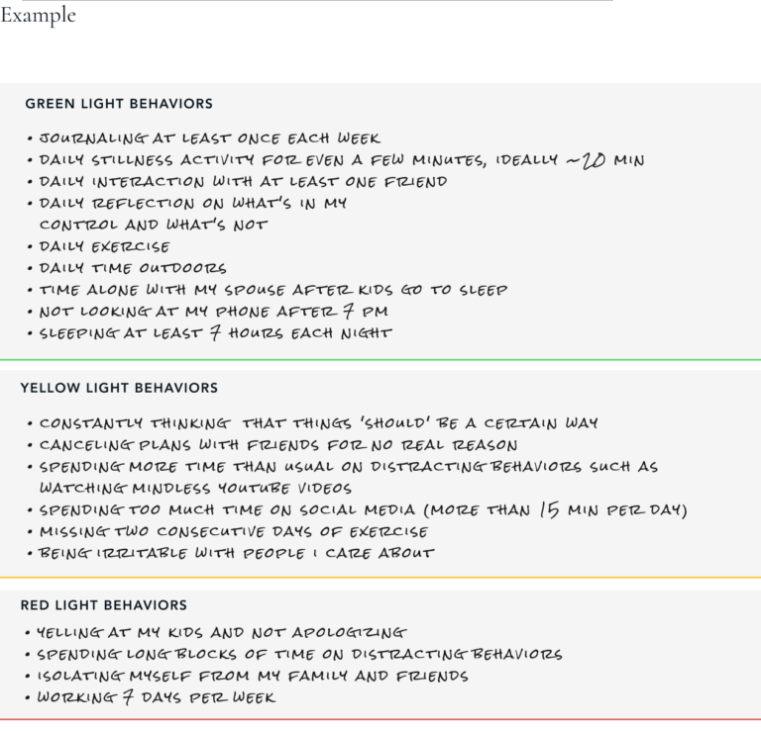Viewport: 761px width, 731px height.
Task: Click the "Yelling at my kids" bullet
Action: tap(220, 633)
